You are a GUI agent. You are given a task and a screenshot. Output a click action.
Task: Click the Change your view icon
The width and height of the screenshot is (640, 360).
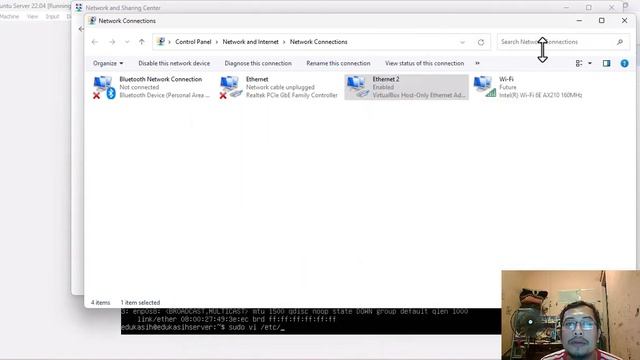pyautogui.click(x=579, y=63)
